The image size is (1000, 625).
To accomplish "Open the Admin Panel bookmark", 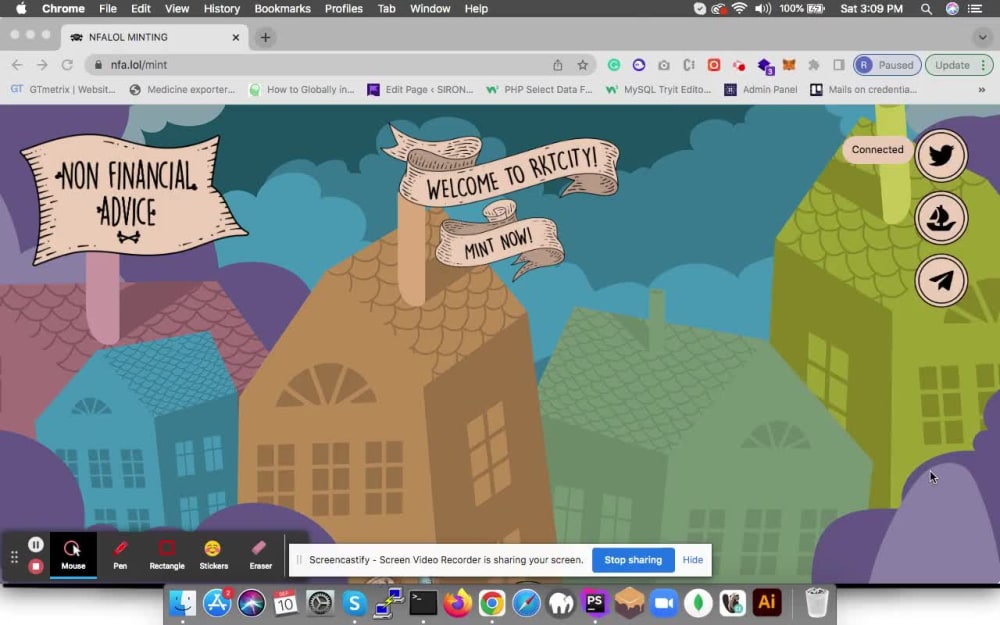I will 761,90.
